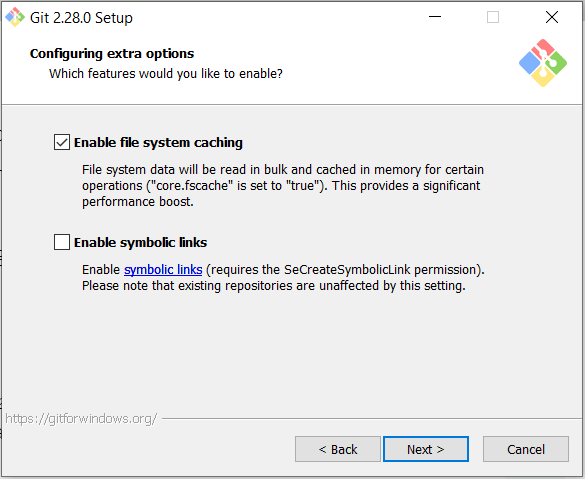585x479 pixels.
Task: Click the core.fscache description paragraph
Action: [x=283, y=185]
